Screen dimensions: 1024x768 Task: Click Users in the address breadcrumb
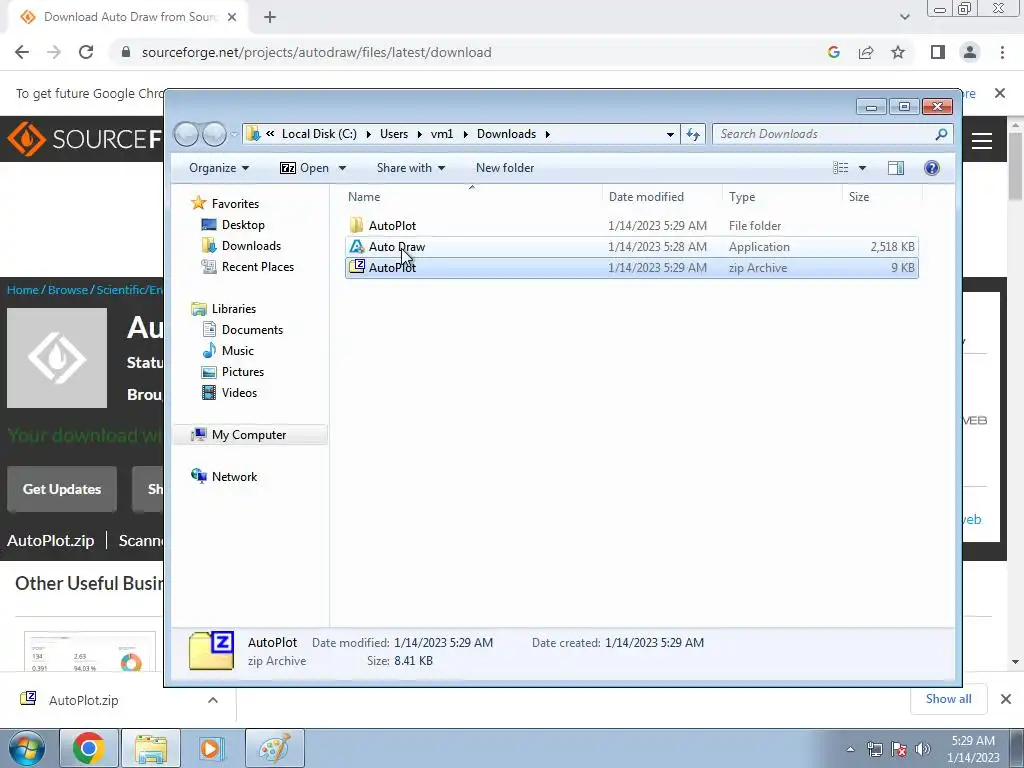coord(394,134)
